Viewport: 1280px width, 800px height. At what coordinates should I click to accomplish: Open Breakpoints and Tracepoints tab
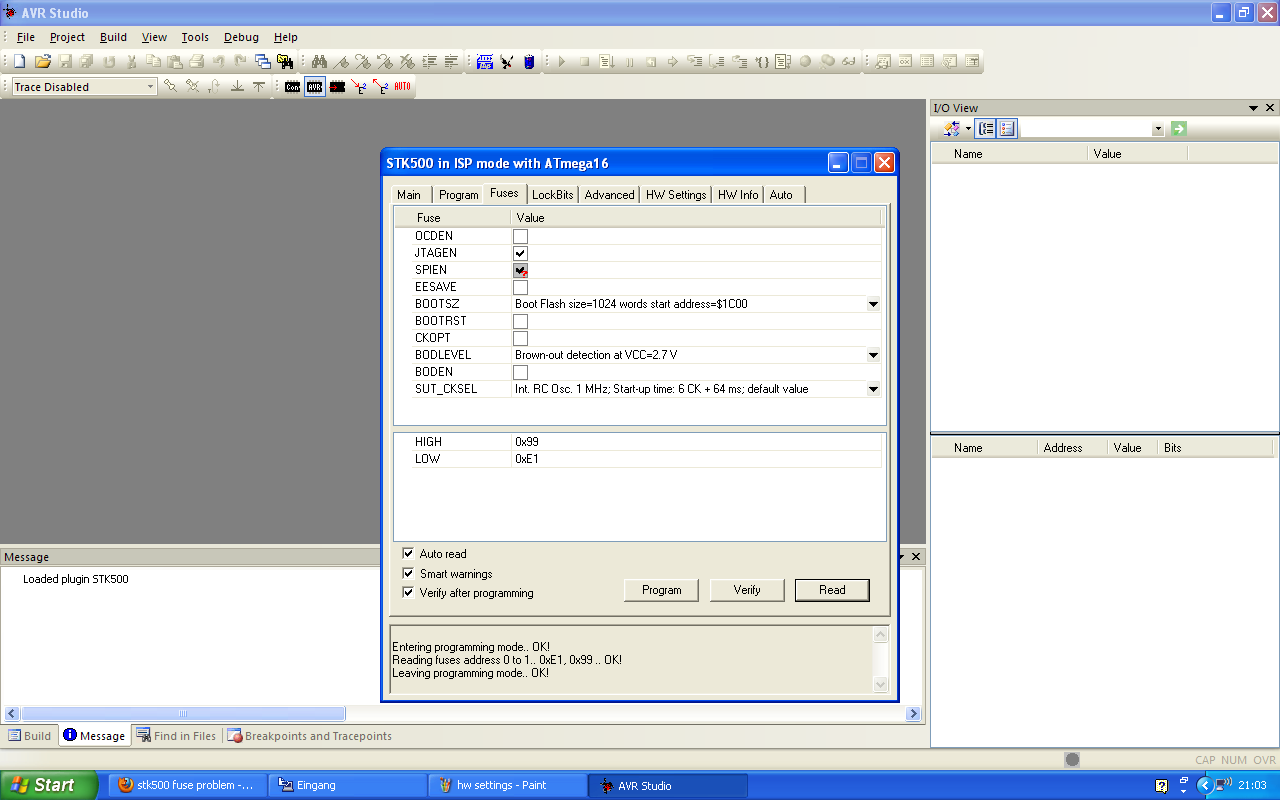[x=309, y=736]
